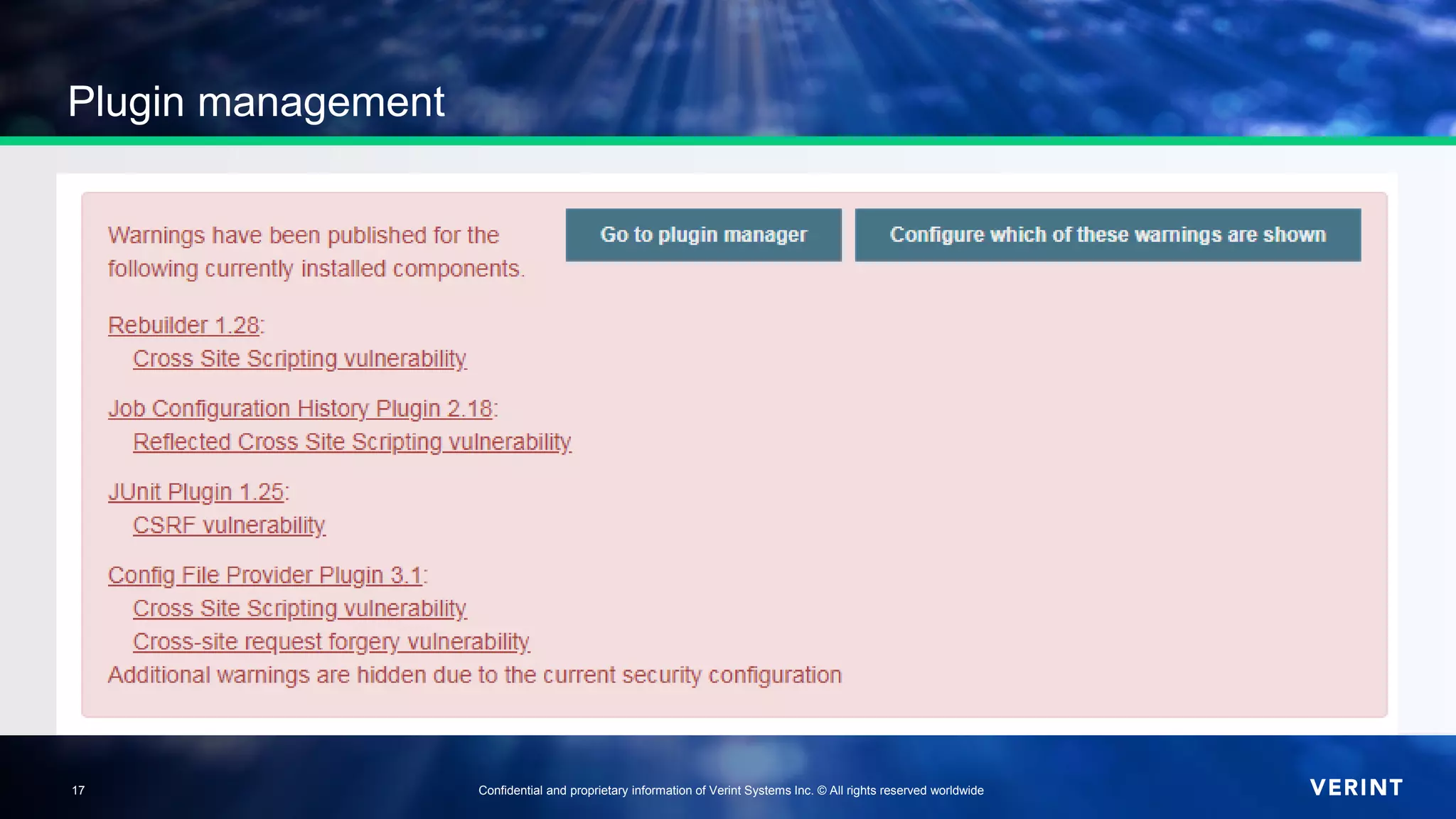The image size is (1456, 819).
Task: Click the Verint confidential footer text
Action: (731, 791)
